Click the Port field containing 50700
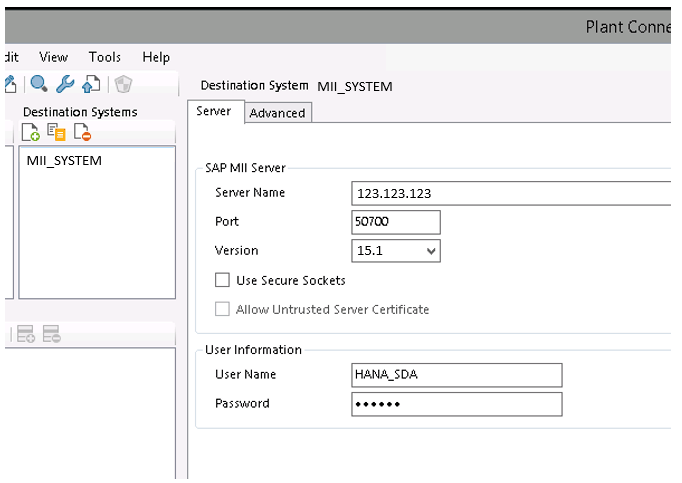Image resolution: width=682 pixels, height=483 pixels. (395, 221)
